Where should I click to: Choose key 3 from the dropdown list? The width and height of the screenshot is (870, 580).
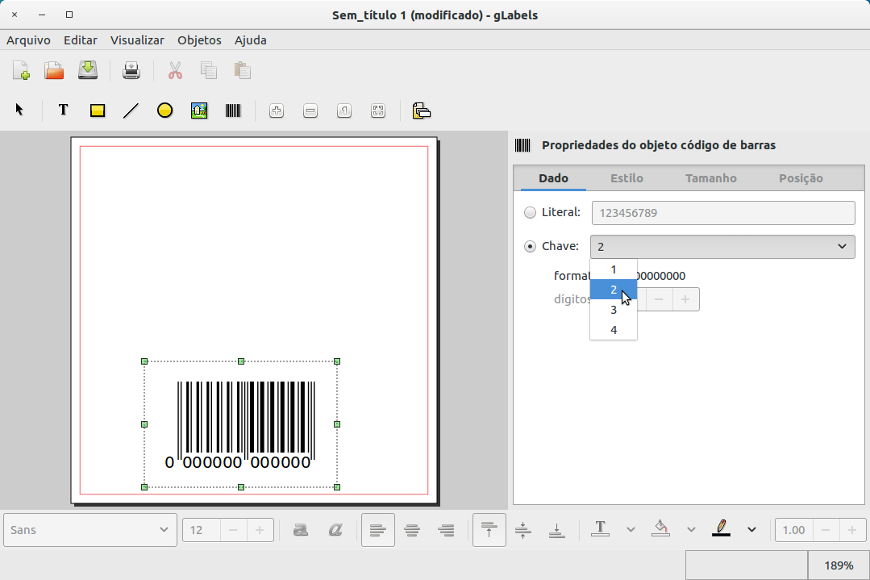coord(613,310)
